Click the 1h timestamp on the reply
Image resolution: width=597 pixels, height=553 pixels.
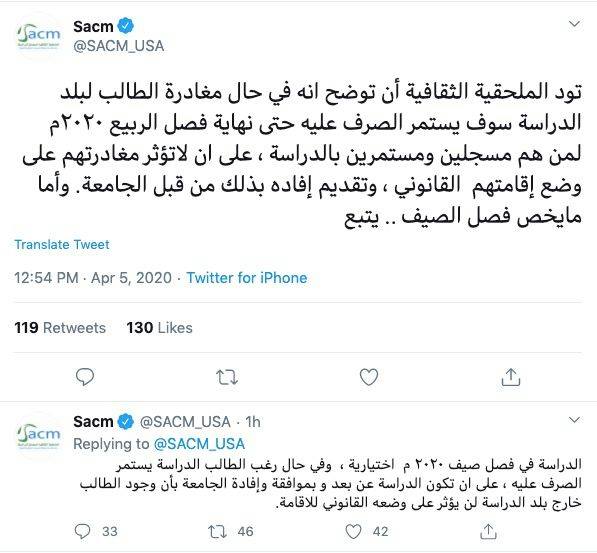click(253, 422)
